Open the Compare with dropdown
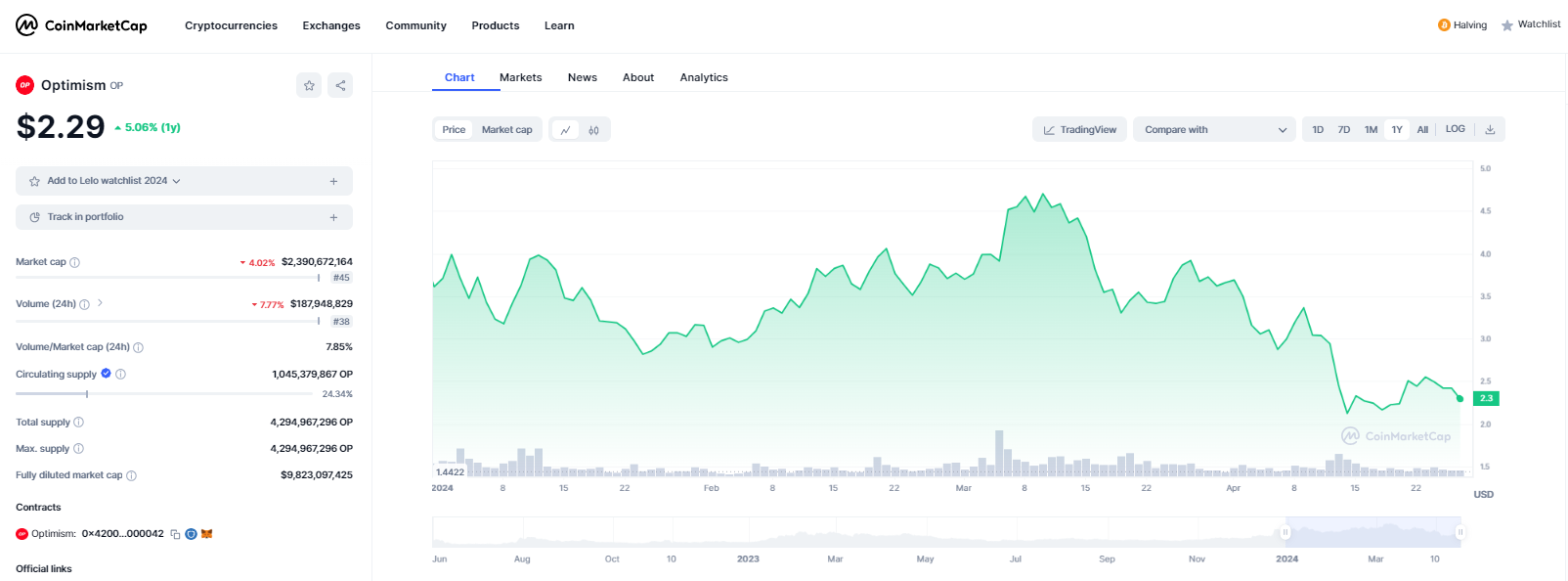Image resolution: width=1568 pixels, height=581 pixels. click(1214, 129)
